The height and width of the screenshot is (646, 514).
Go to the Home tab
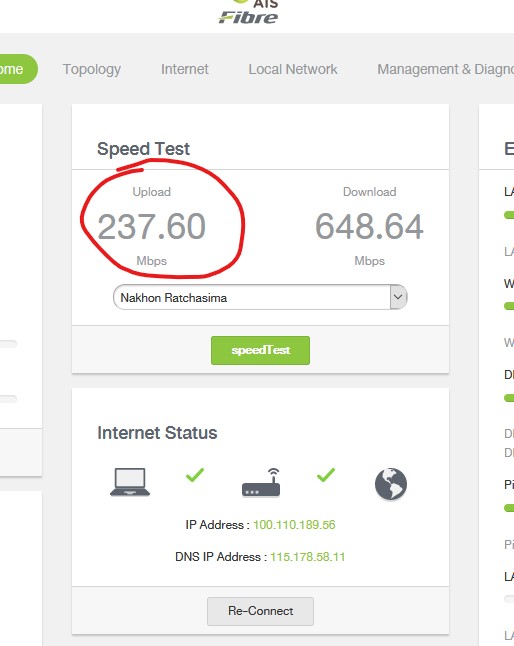[16, 69]
